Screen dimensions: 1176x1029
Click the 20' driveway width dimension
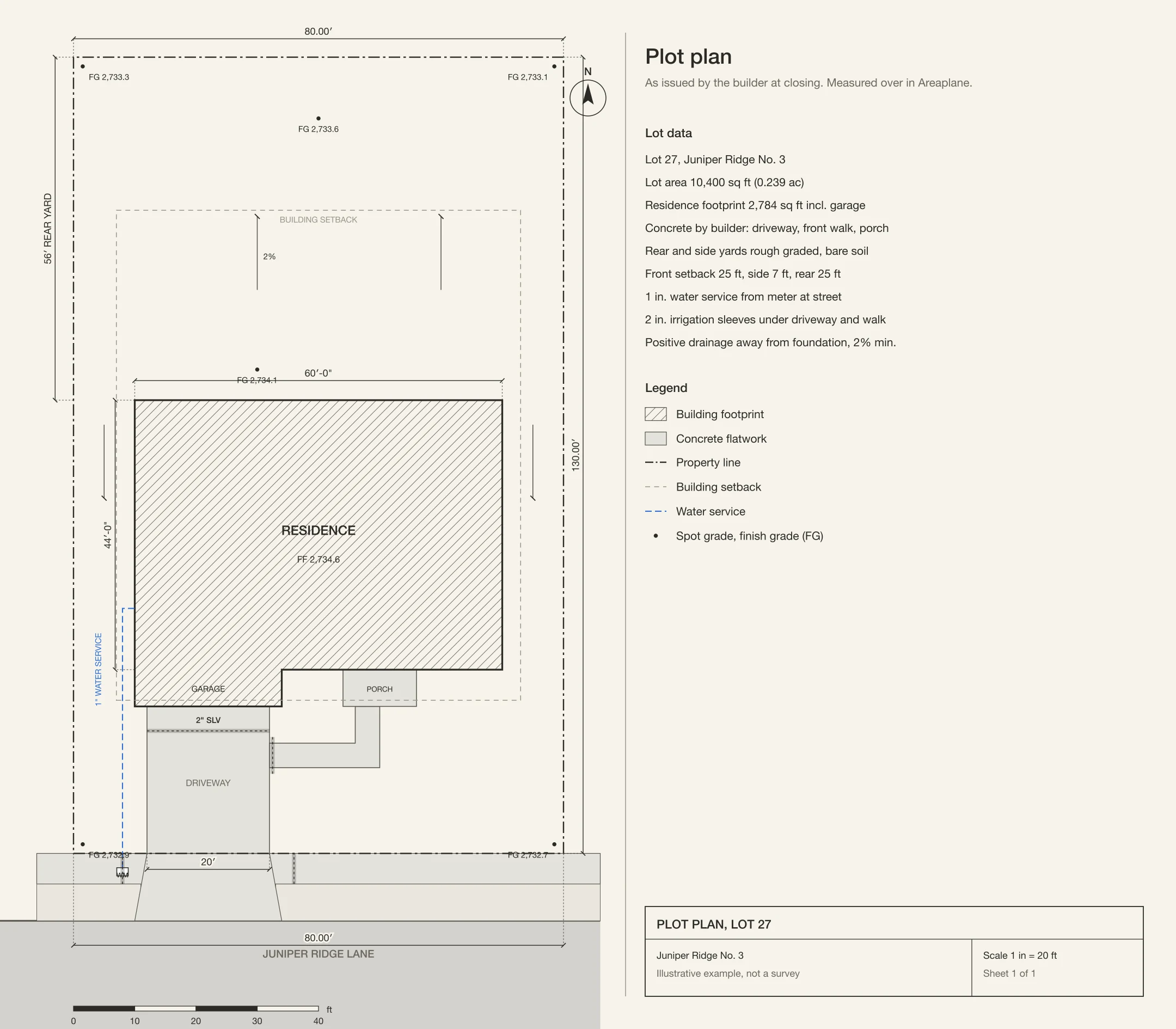208,862
